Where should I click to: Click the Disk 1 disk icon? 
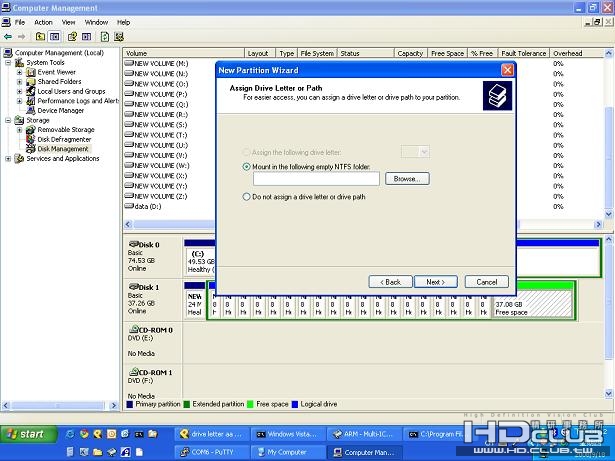pos(134,287)
